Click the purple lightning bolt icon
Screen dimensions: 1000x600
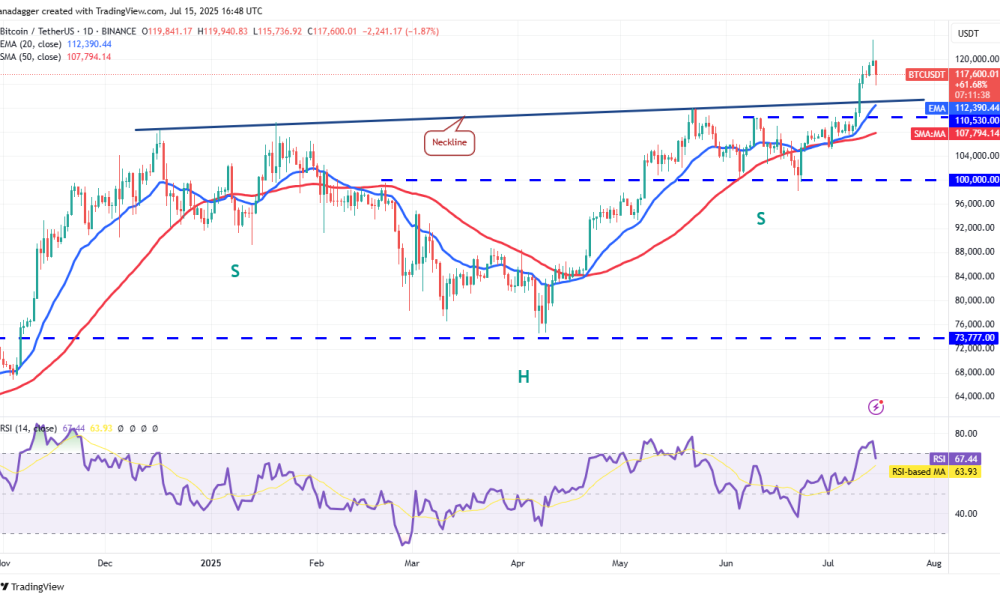click(877, 407)
